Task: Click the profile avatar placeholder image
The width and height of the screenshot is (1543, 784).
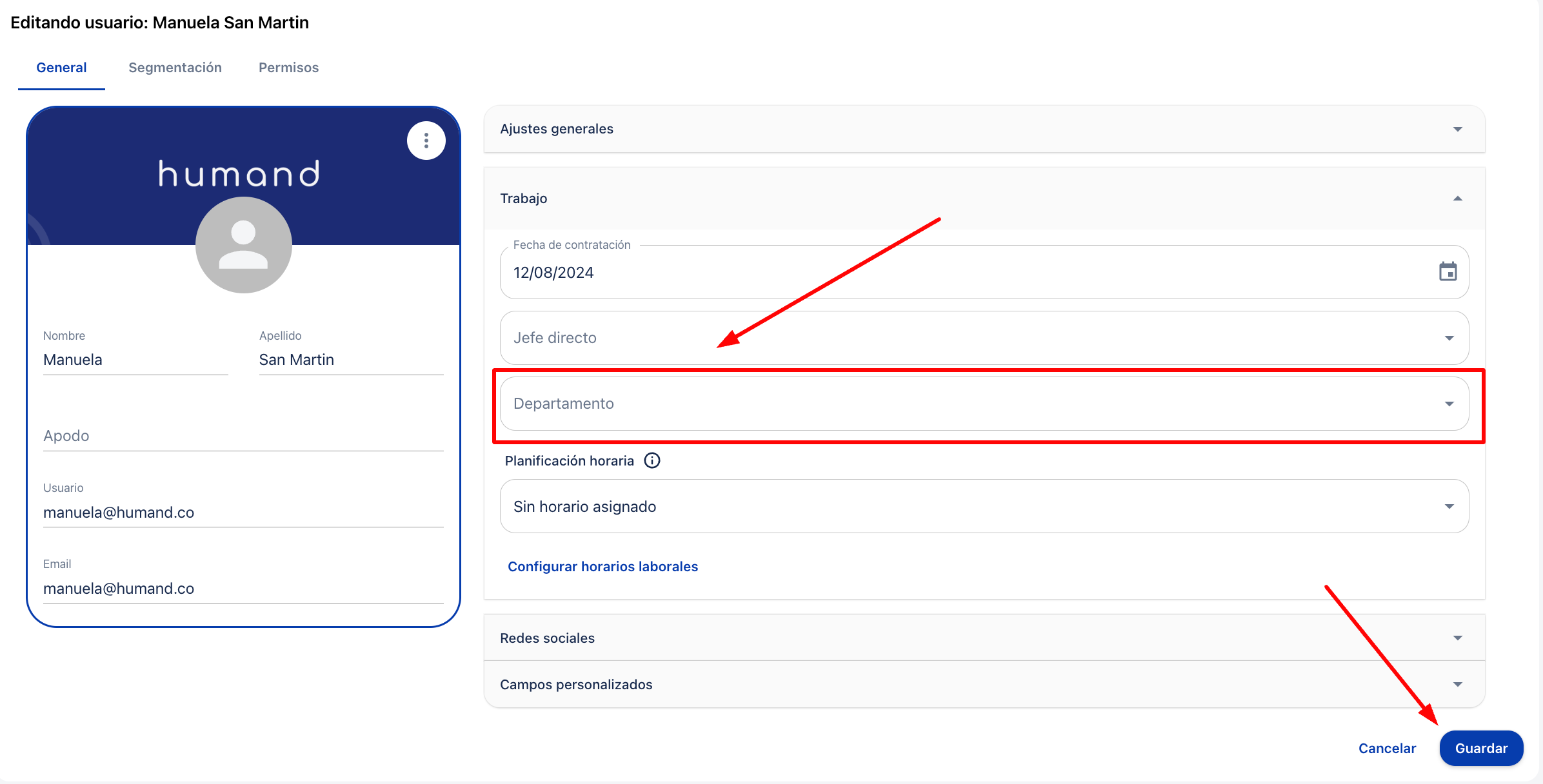Action: point(243,245)
